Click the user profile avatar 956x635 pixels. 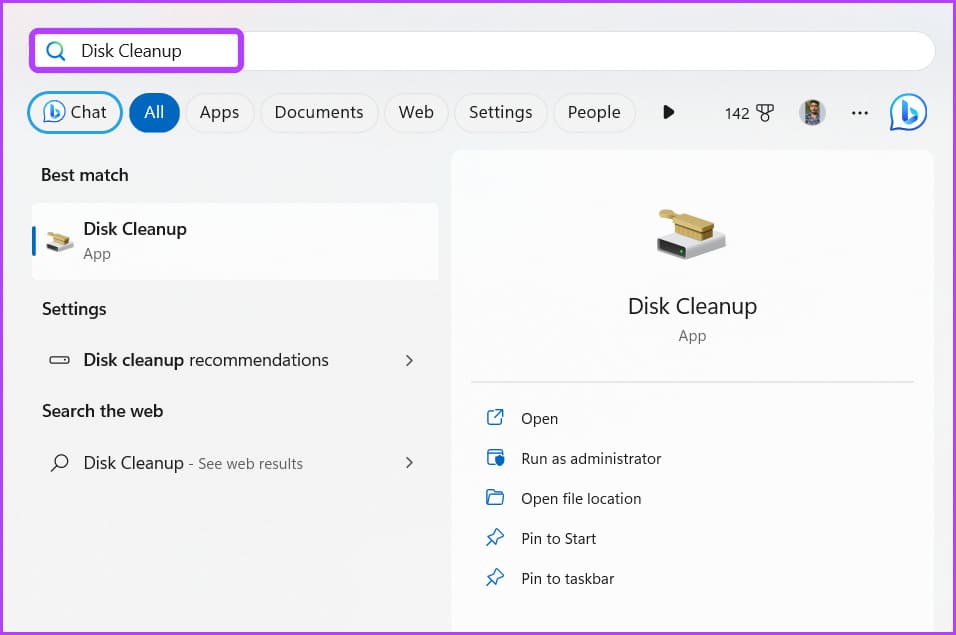click(812, 113)
